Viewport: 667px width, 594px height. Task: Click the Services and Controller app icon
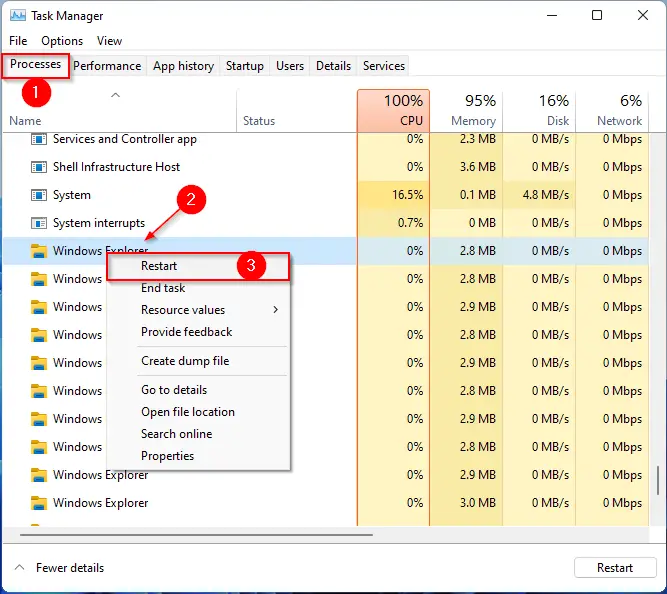click(39, 139)
